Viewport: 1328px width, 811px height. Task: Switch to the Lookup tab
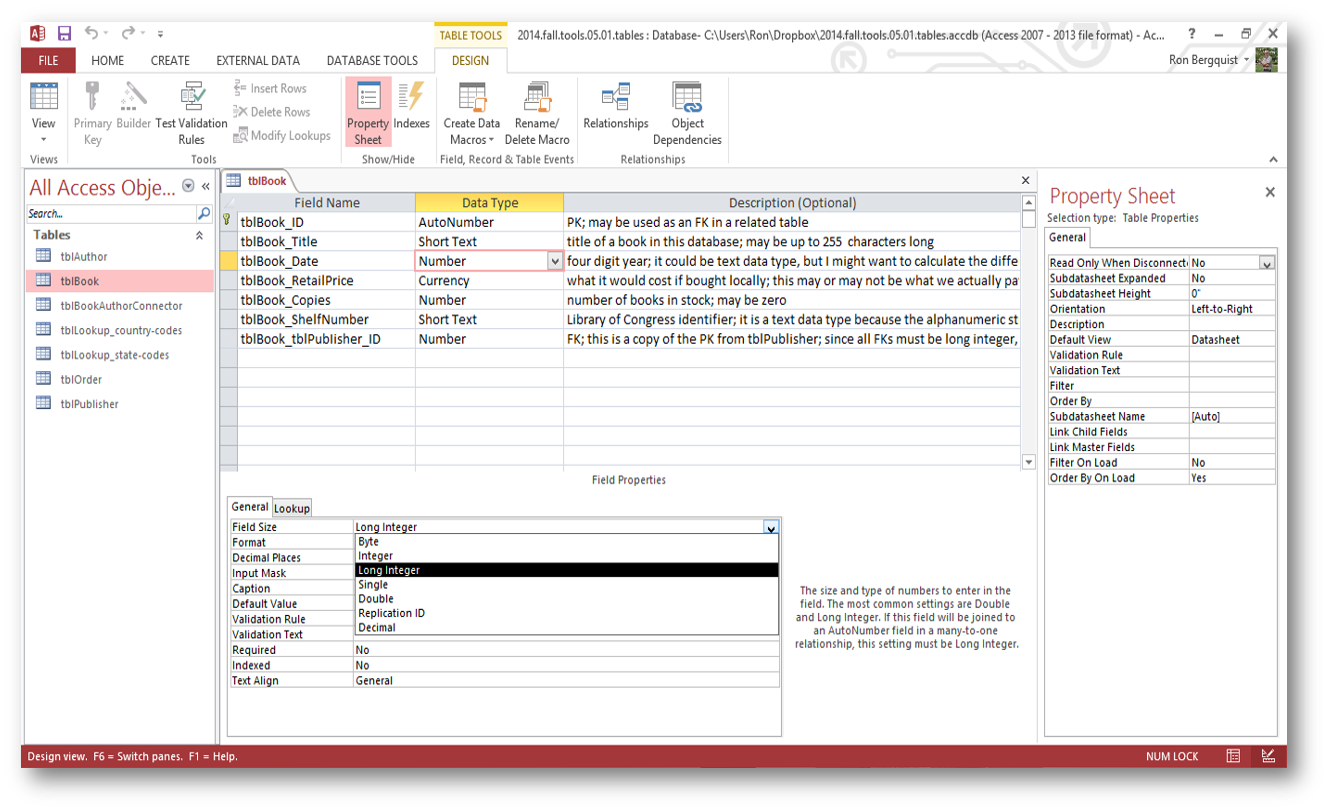point(292,508)
